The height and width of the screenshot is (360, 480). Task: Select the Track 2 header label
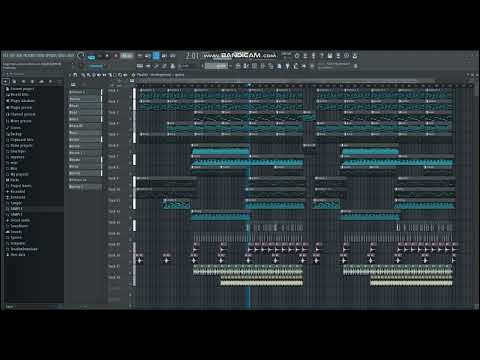point(113,101)
